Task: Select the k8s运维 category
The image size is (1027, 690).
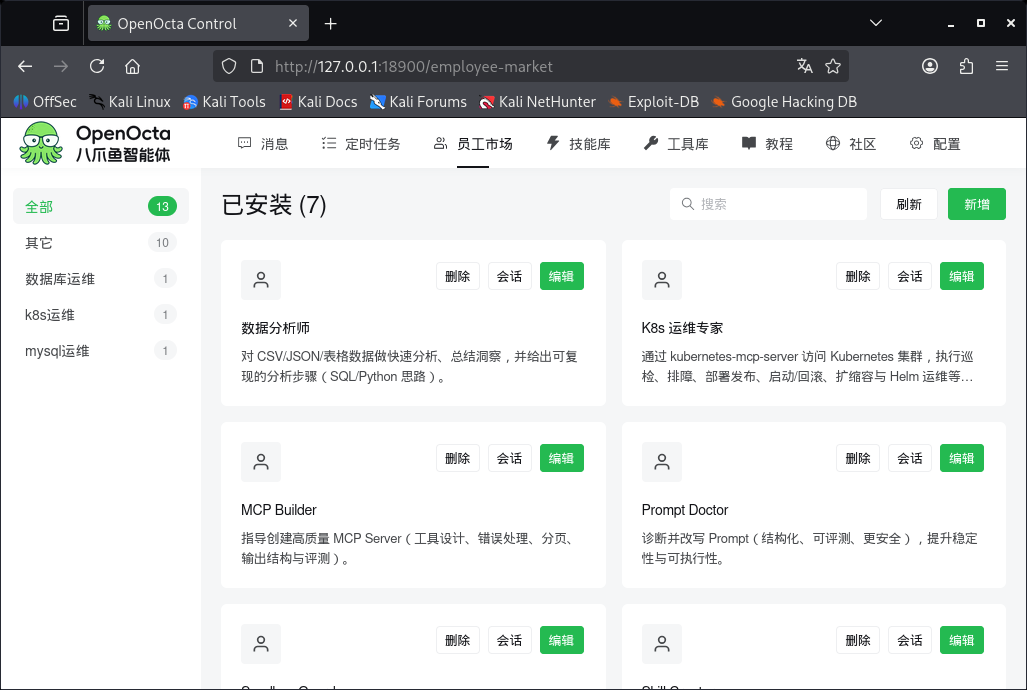Action: click(101, 315)
